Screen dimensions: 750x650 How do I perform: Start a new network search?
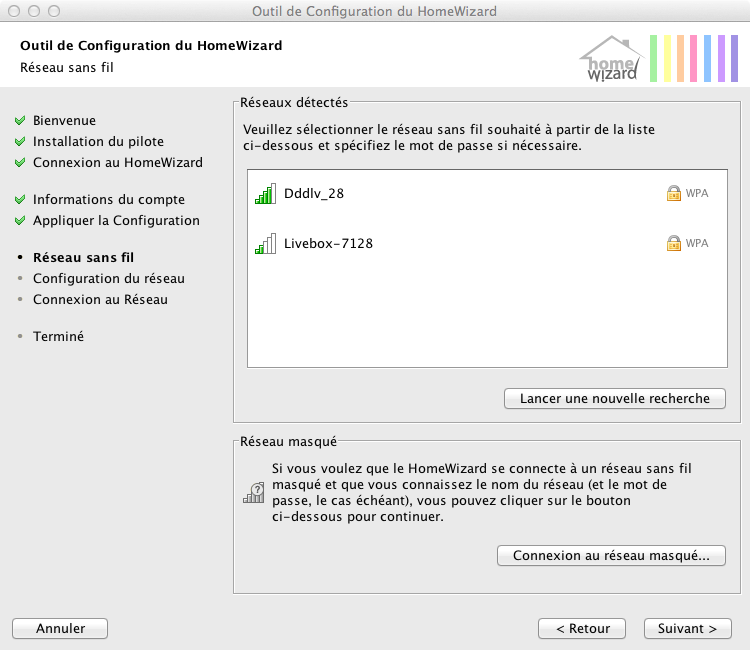click(x=615, y=398)
